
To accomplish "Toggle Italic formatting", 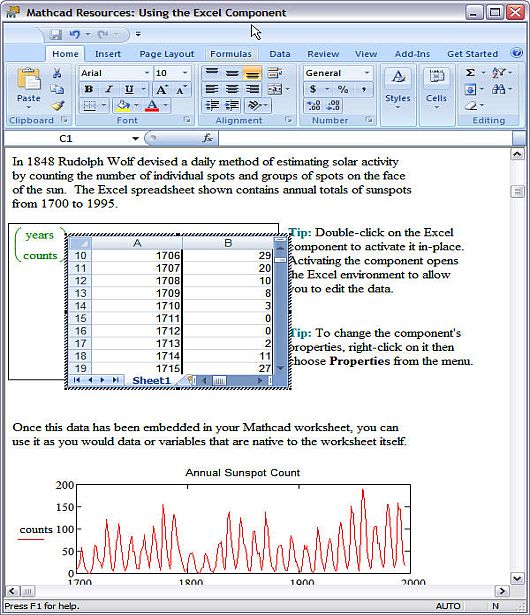I will point(109,89).
